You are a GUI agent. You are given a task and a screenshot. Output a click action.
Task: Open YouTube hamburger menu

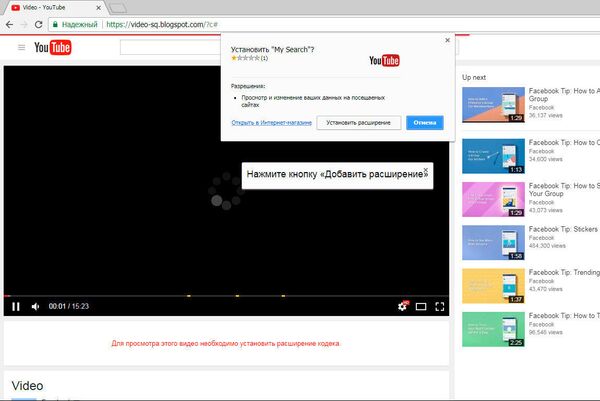[21, 47]
